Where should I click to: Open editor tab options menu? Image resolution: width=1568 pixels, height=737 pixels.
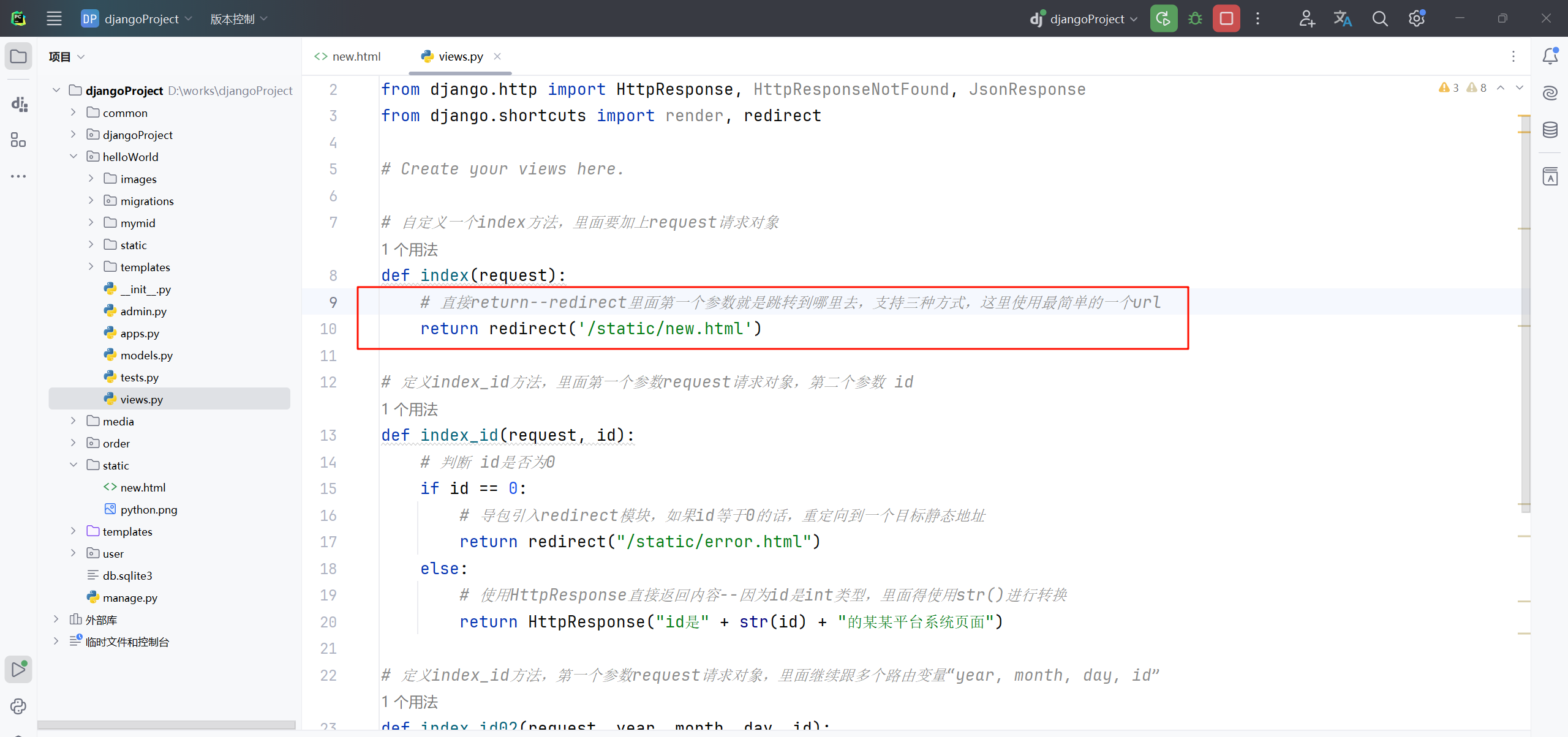(1513, 56)
